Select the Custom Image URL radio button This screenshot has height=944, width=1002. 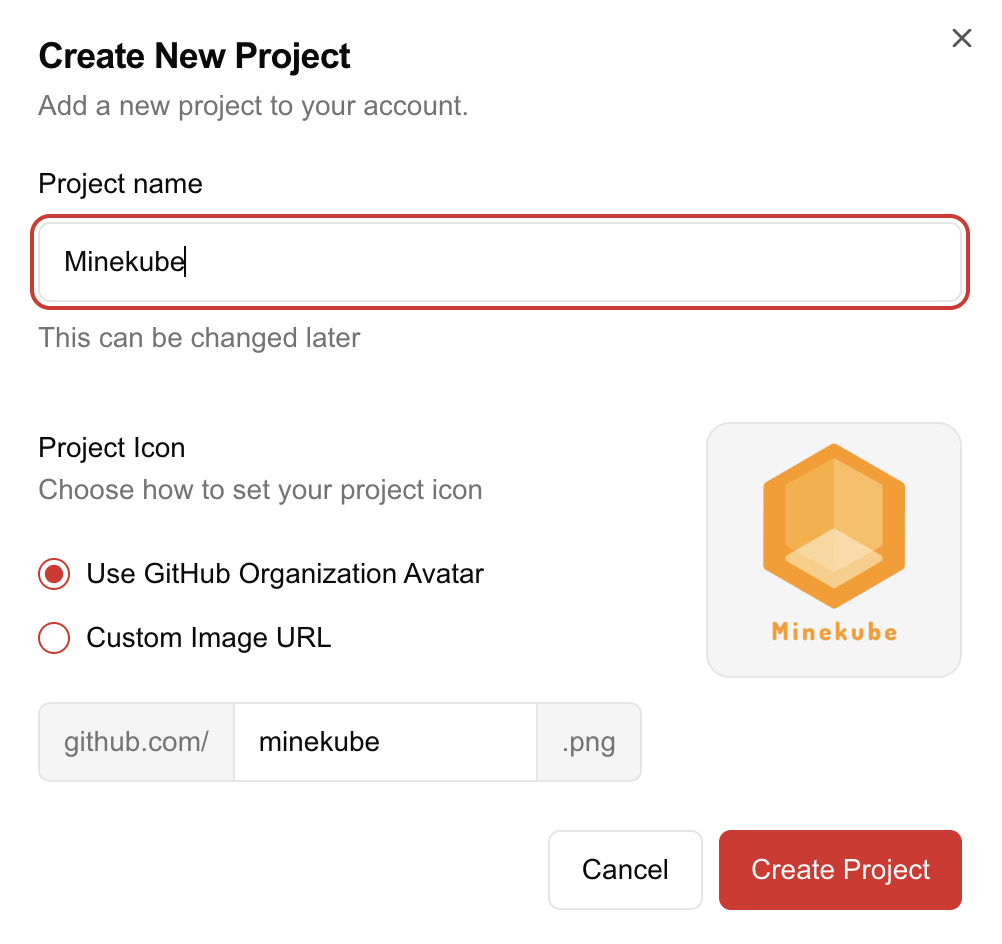click(54, 638)
